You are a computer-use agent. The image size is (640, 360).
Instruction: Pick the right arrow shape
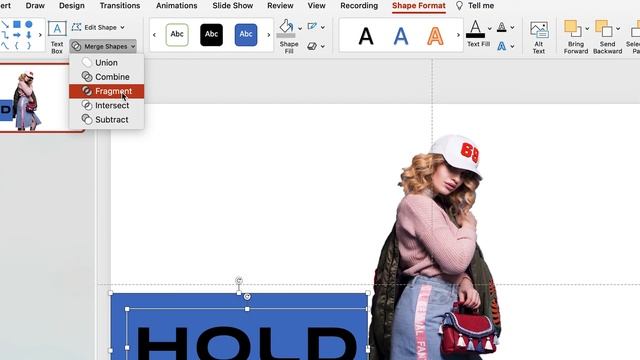pyautogui.click(x=17, y=35)
